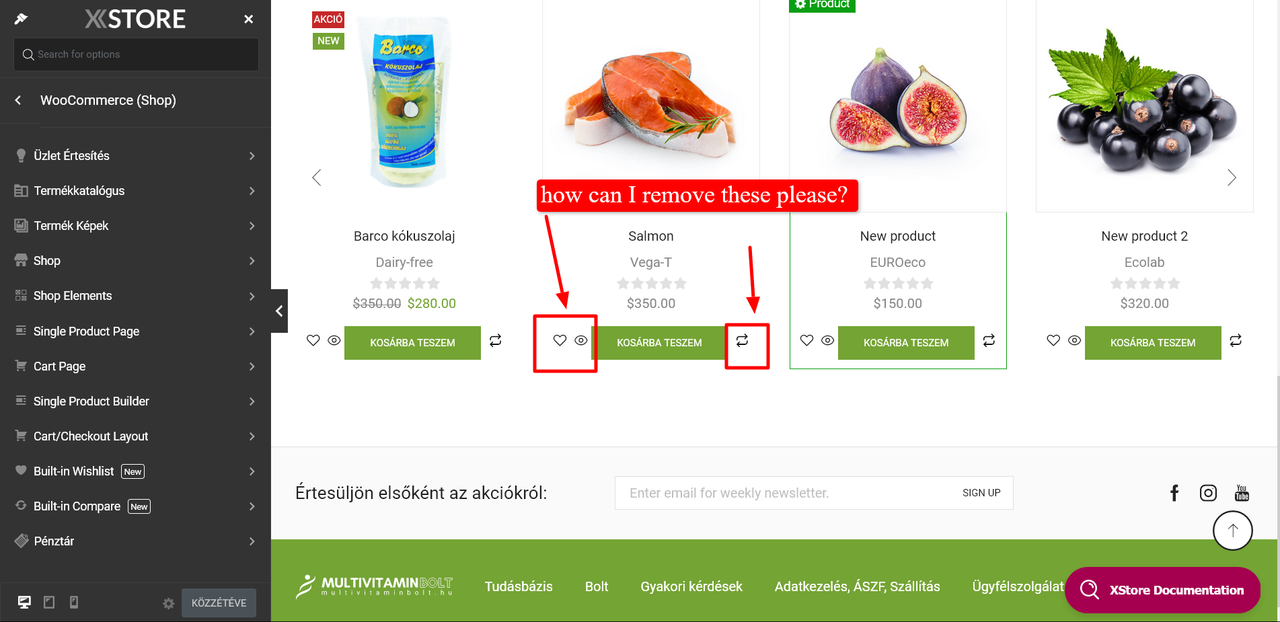Image resolution: width=1280 pixels, height=622 pixels.
Task: Switch to mobile preview device icon
Action: (x=73, y=603)
